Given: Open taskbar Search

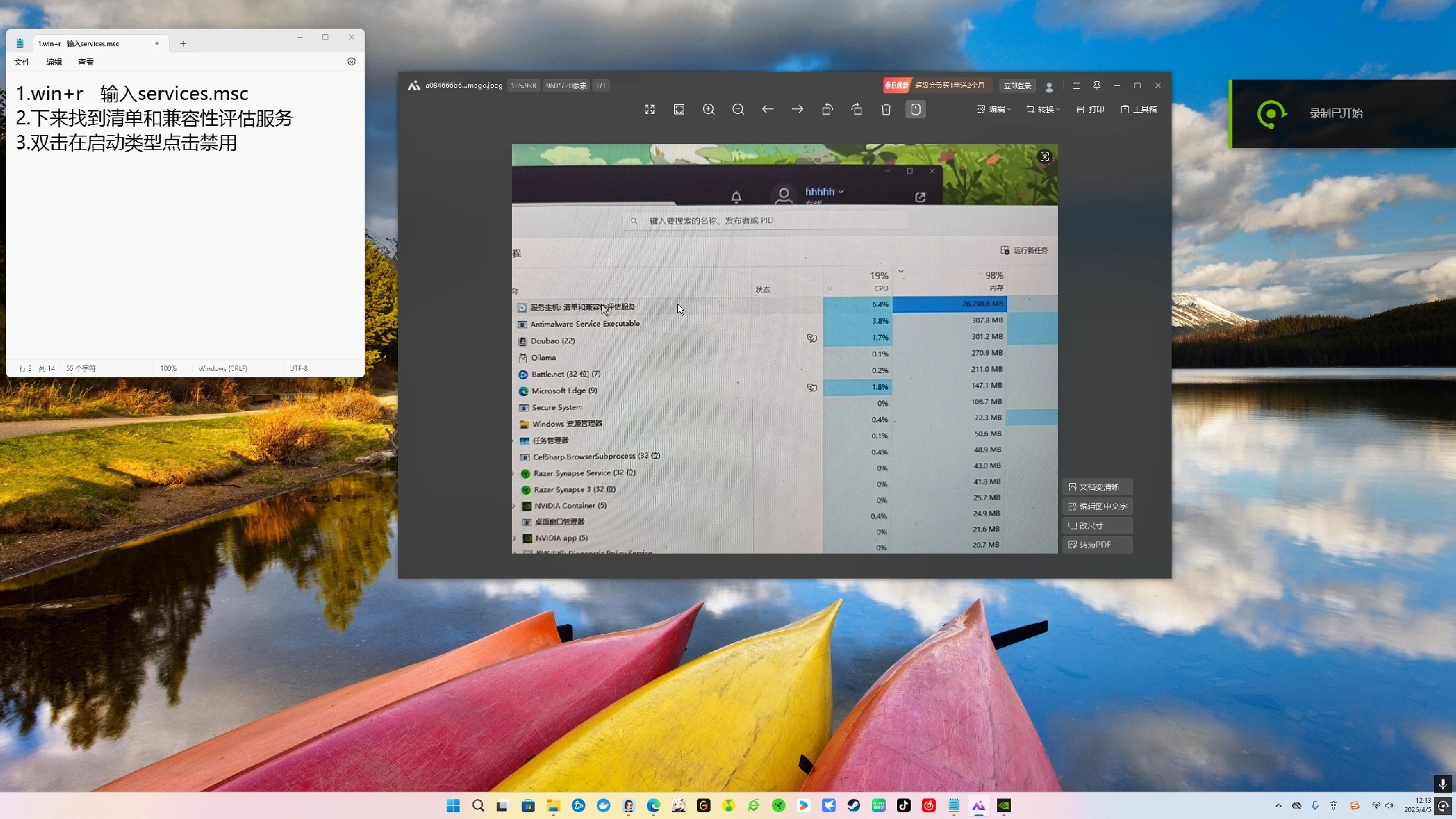Looking at the screenshot, I should coord(478,805).
